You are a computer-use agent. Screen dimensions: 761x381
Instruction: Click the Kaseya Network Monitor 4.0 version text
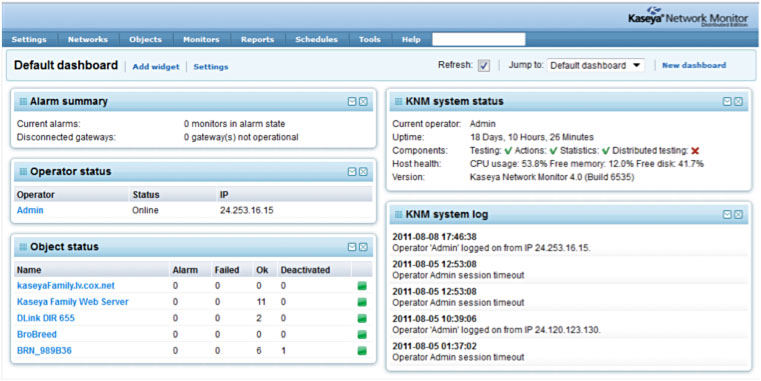tap(552, 177)
